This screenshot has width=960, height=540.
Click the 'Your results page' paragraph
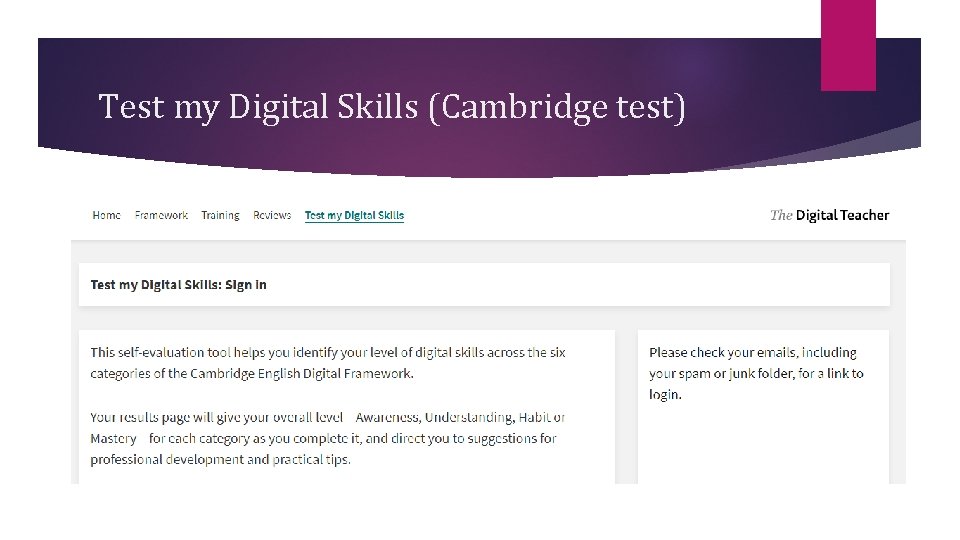click(x=327, y=438)
